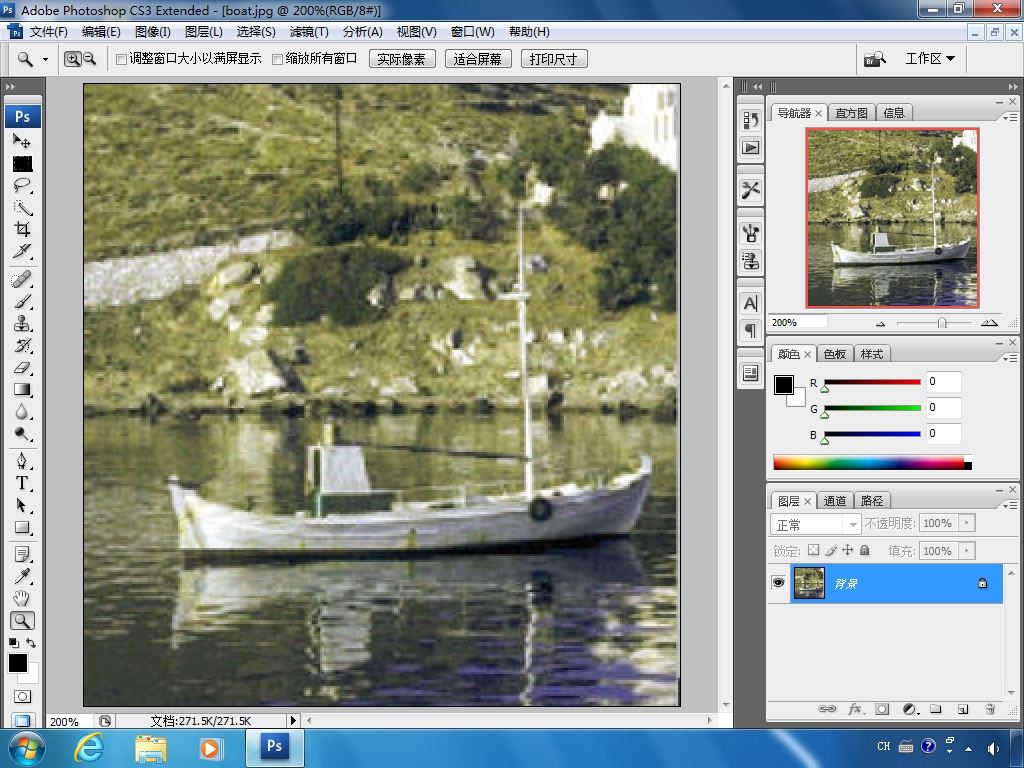Switch to the 直方图 tab
The image size is (1024, 768).
pyautogui.click(x=851, y=113)
